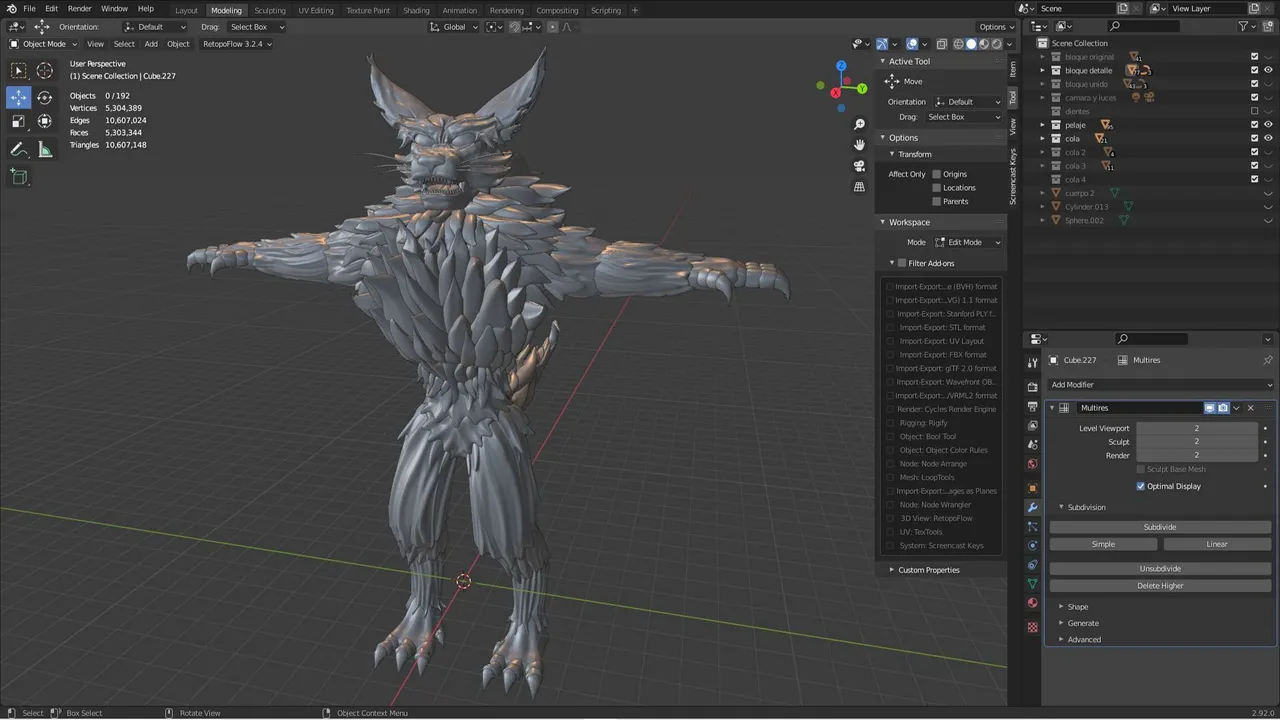
Task: Hide the cola collection eye icon
Action: [1269, 138]
